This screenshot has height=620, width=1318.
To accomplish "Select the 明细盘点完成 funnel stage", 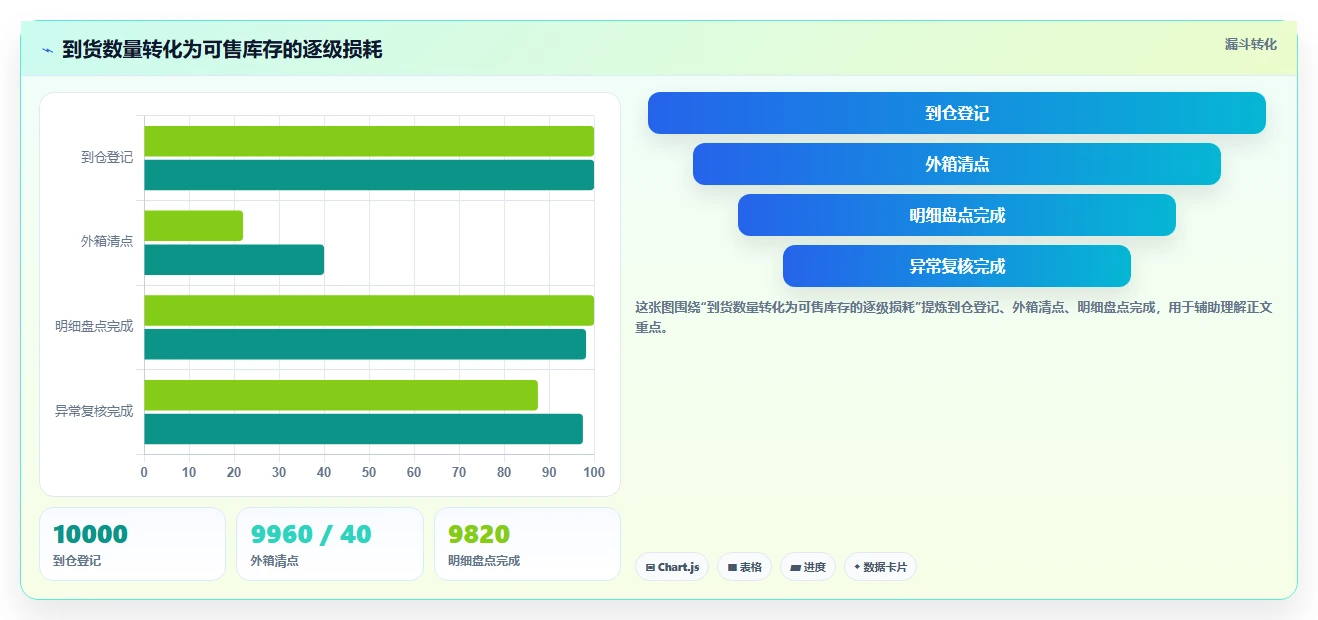I will 957,215.
